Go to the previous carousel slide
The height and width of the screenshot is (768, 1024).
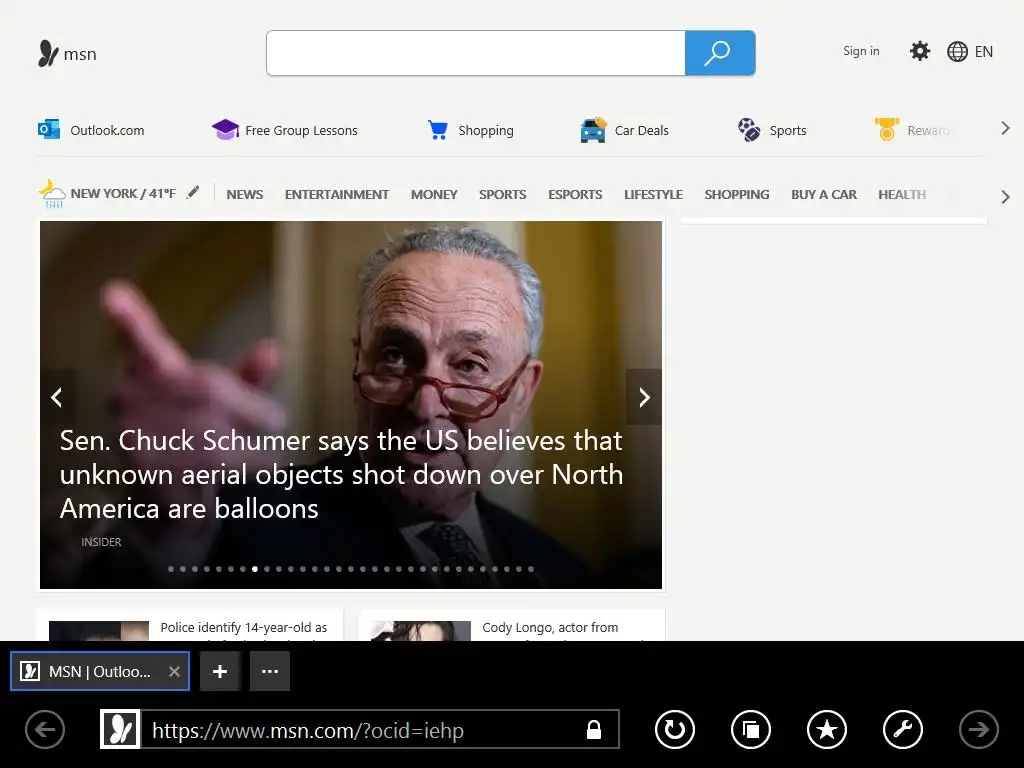57,397
